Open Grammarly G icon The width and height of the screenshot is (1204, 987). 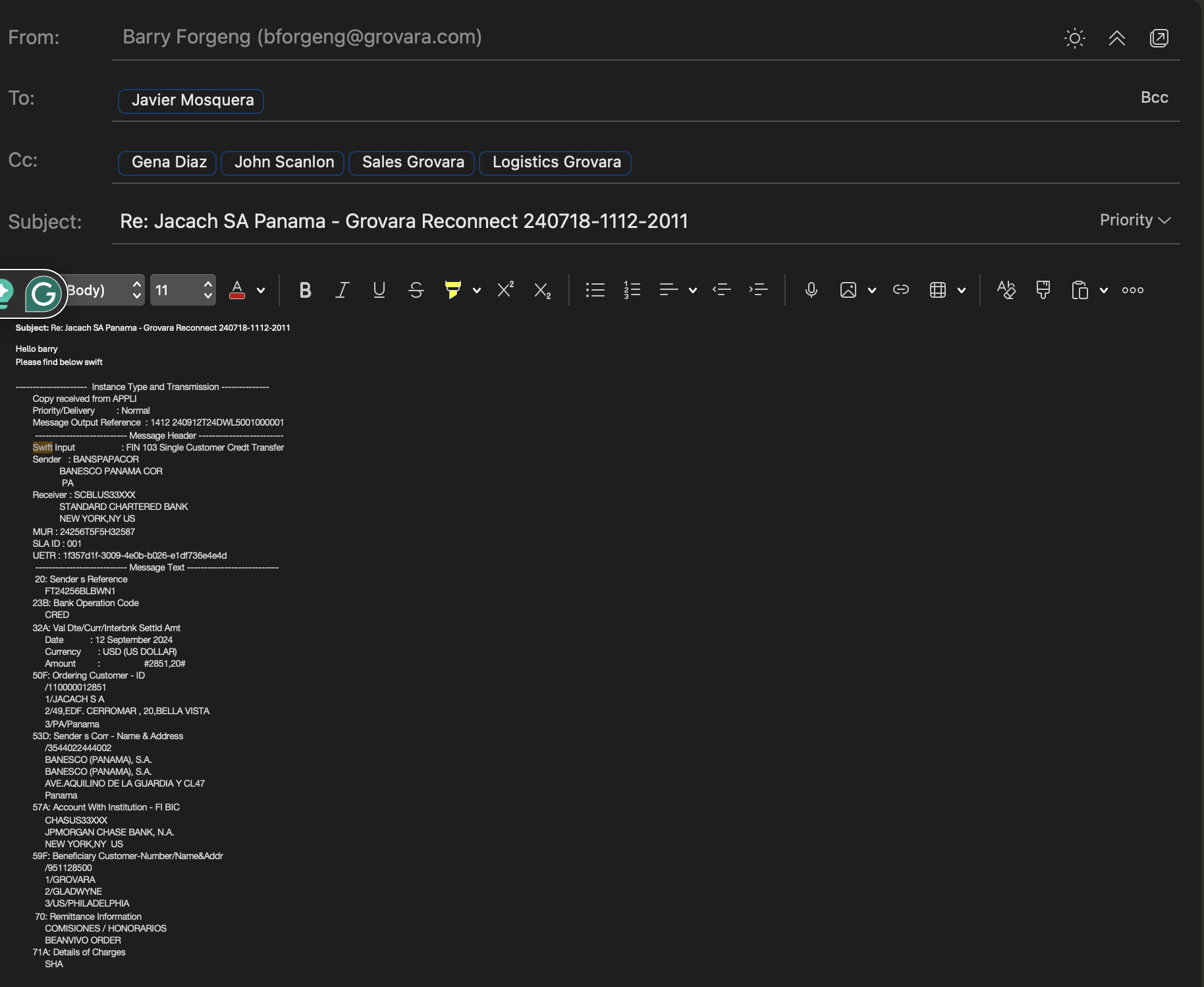(x=43, y=294)
